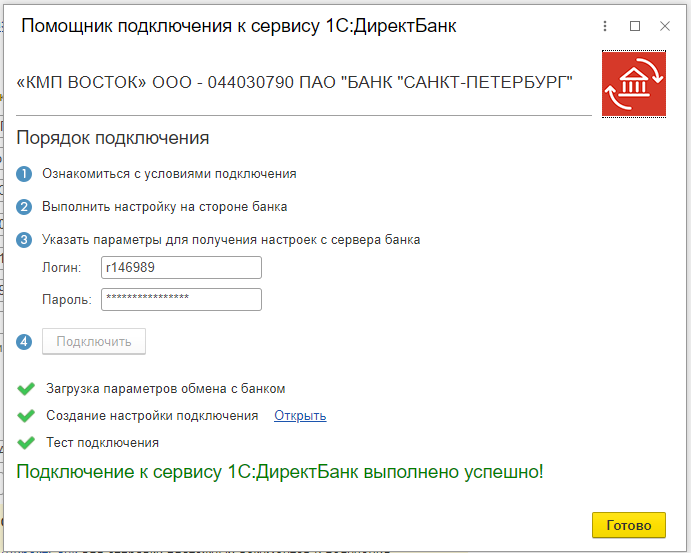691x553 pixels.
Task: Click checkmark beside Загрузка параметров обмена
Action: pyautogui.click(x=26, y=389)
